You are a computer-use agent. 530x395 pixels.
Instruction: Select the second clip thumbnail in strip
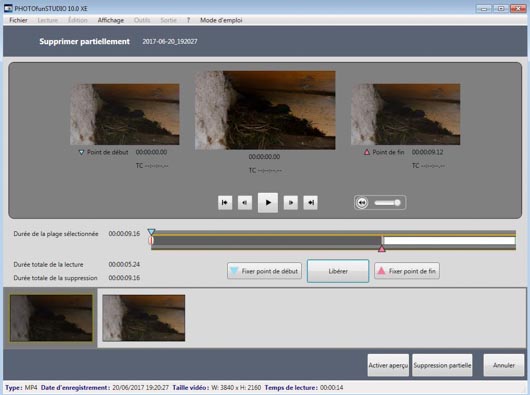coord(144,318)
